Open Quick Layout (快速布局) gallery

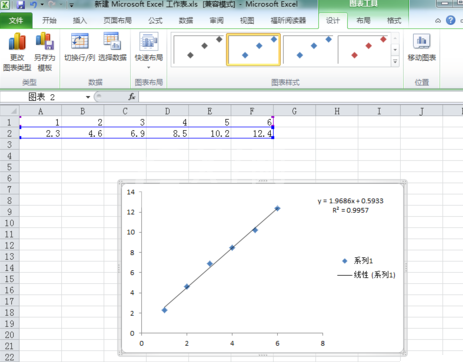149,50
